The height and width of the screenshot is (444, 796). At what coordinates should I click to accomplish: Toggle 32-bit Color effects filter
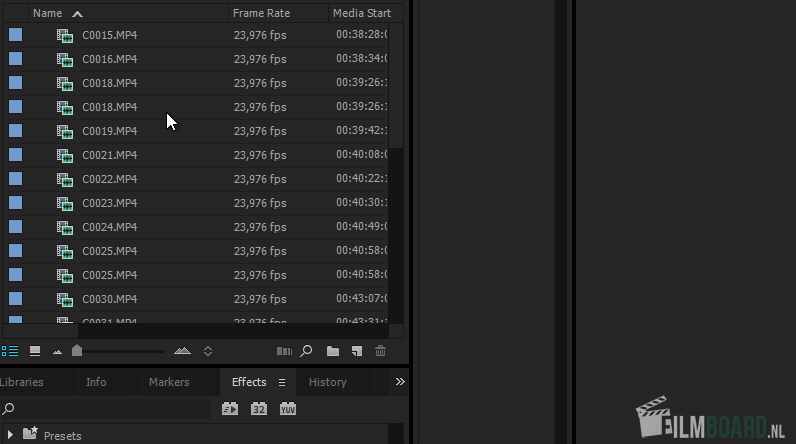pos(259,408)
